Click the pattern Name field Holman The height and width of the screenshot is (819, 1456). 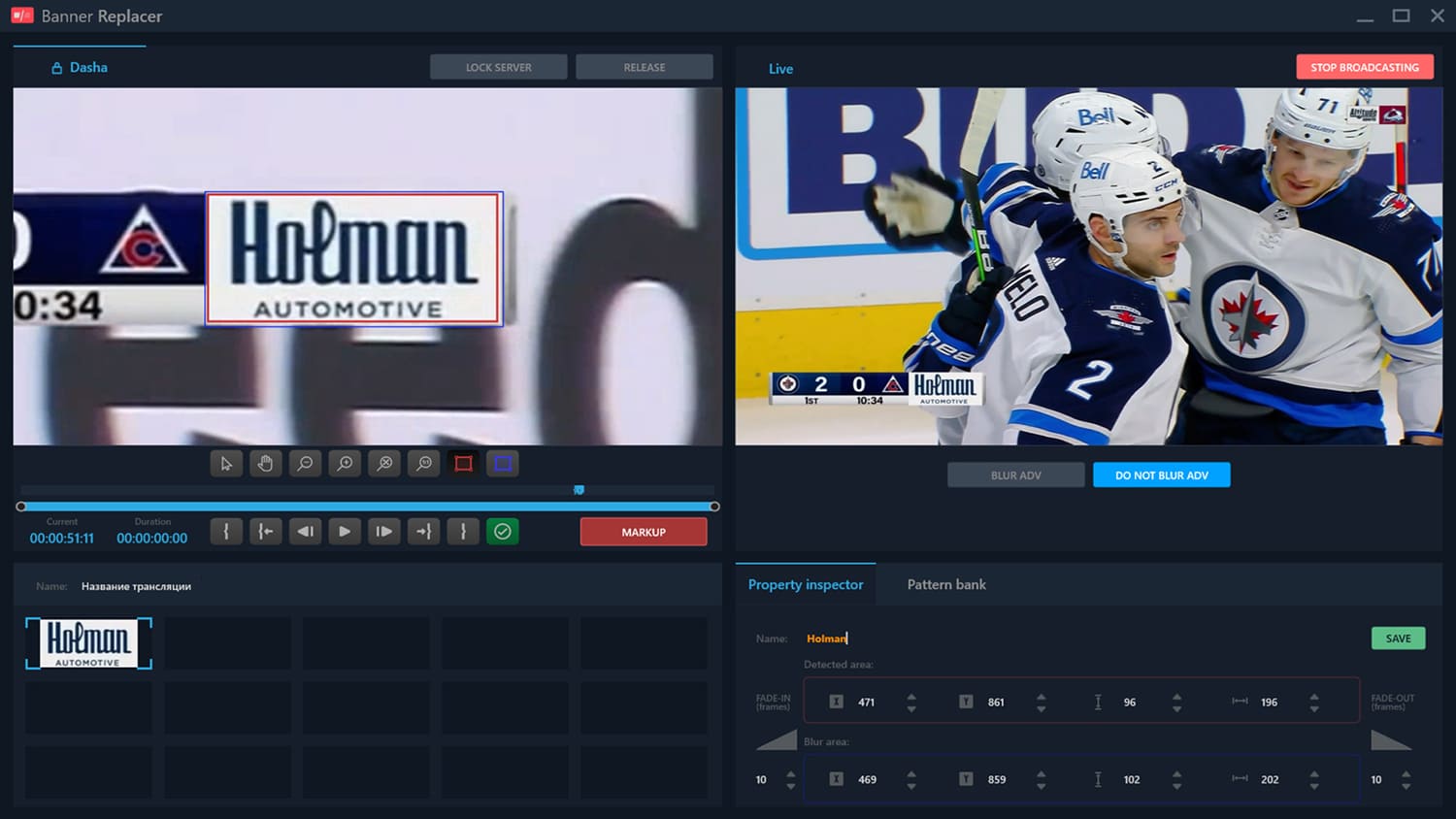pos(827,639)
